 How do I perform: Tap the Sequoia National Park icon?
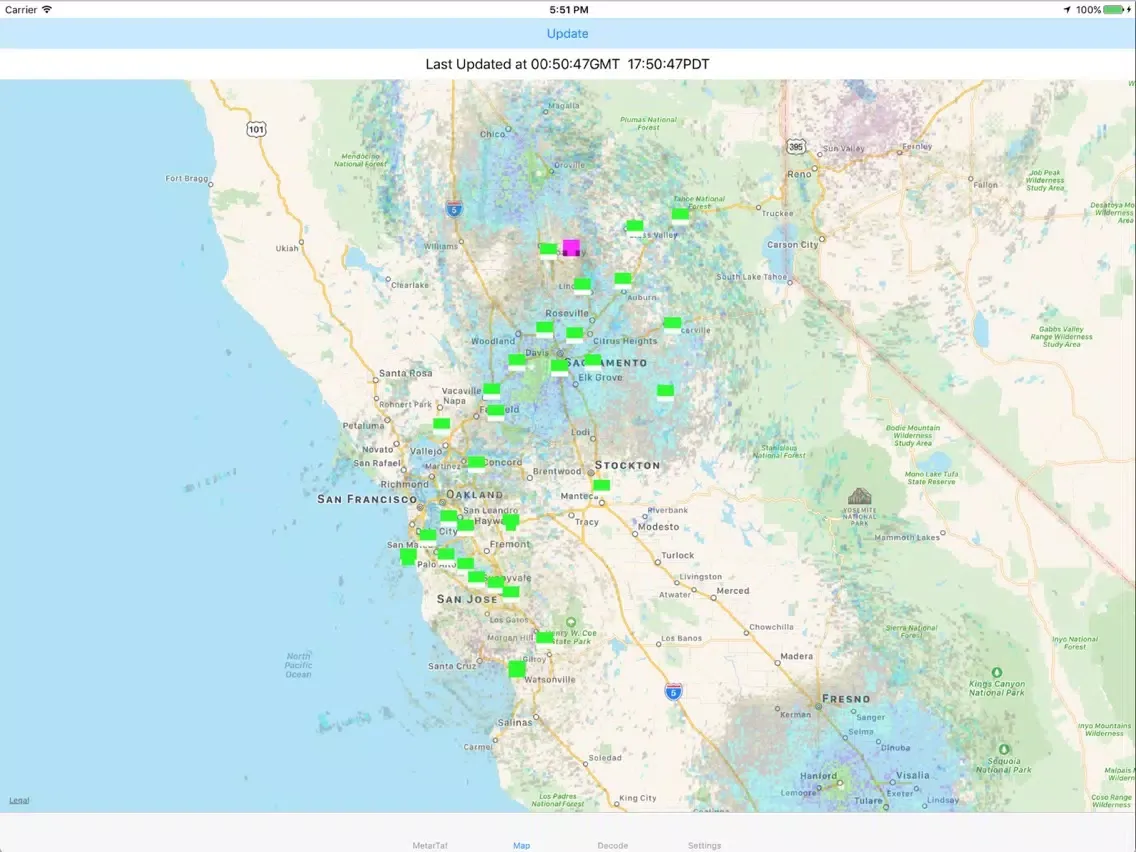click(x=1004, y=749)
